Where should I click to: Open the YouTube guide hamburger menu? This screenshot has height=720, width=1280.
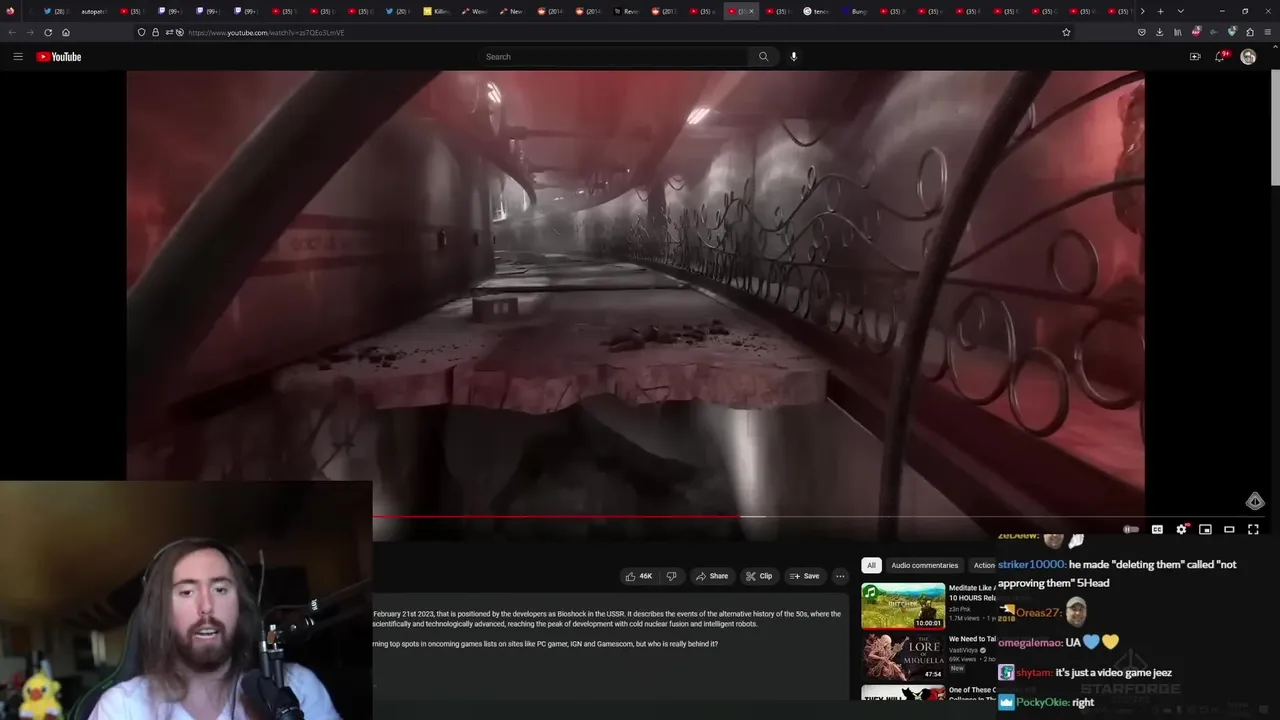click(18, 57)
